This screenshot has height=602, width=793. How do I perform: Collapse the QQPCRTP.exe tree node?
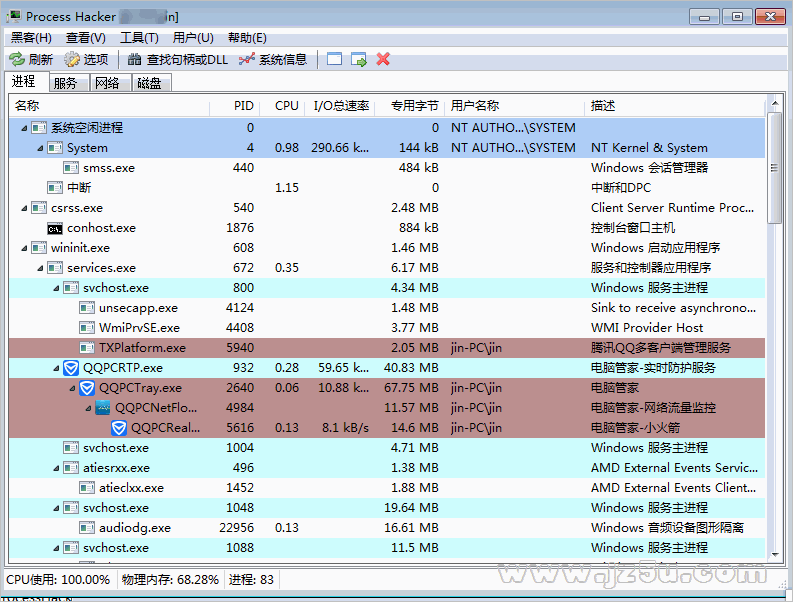point(56,368)
